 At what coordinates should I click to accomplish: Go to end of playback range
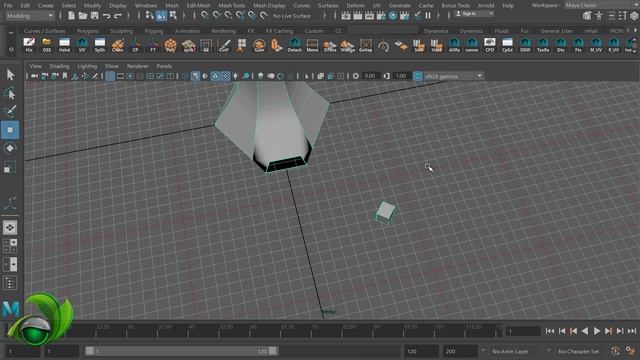[x=632, y=331]
